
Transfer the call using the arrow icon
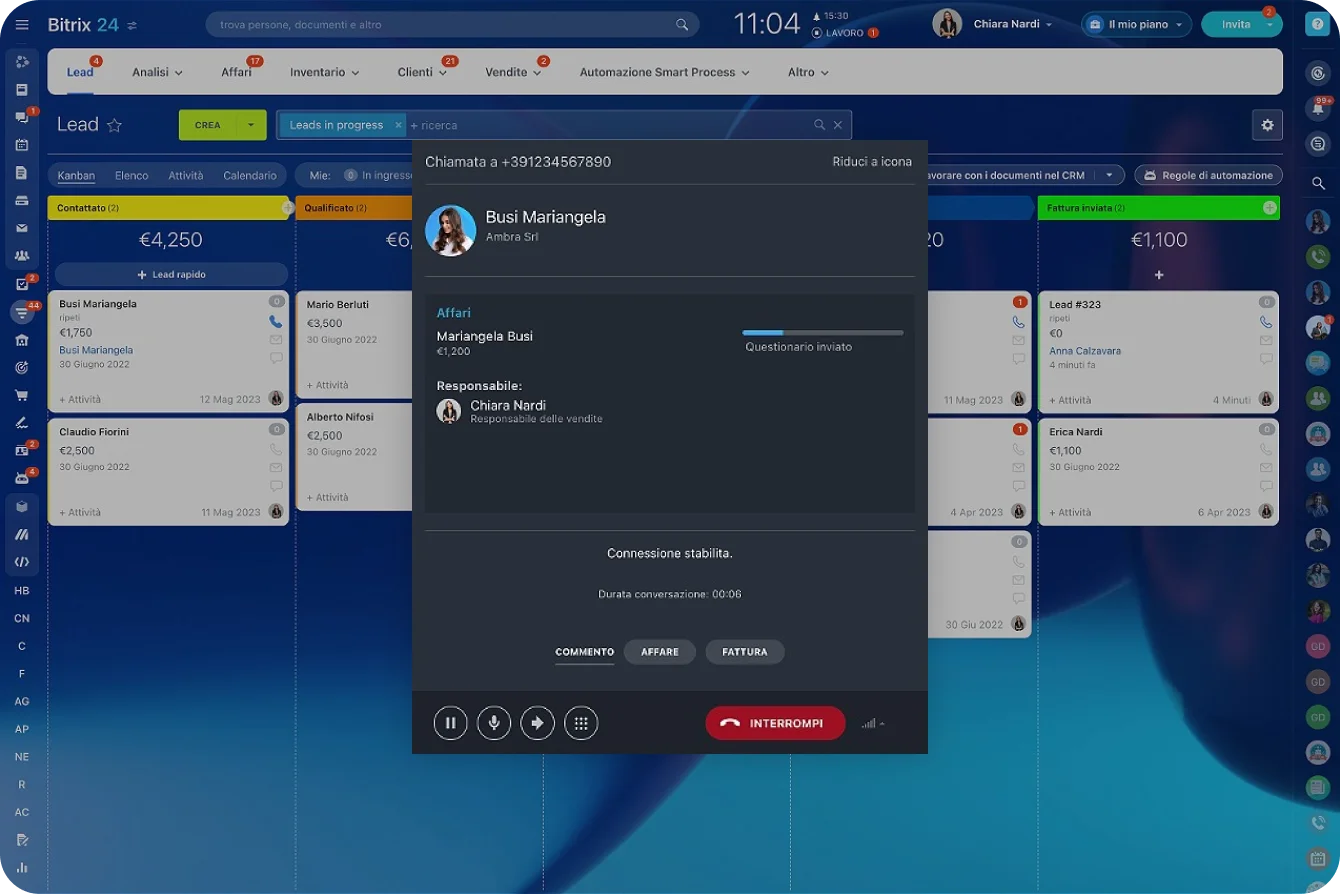(537, 723)
